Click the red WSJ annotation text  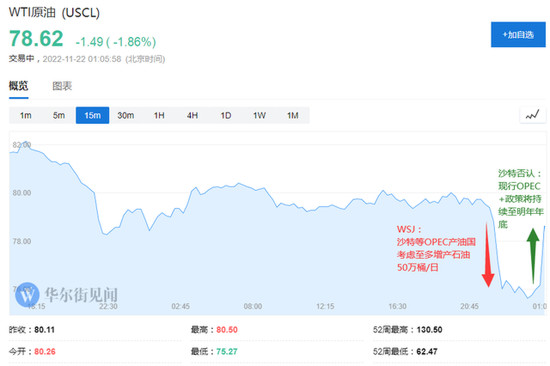436,248
